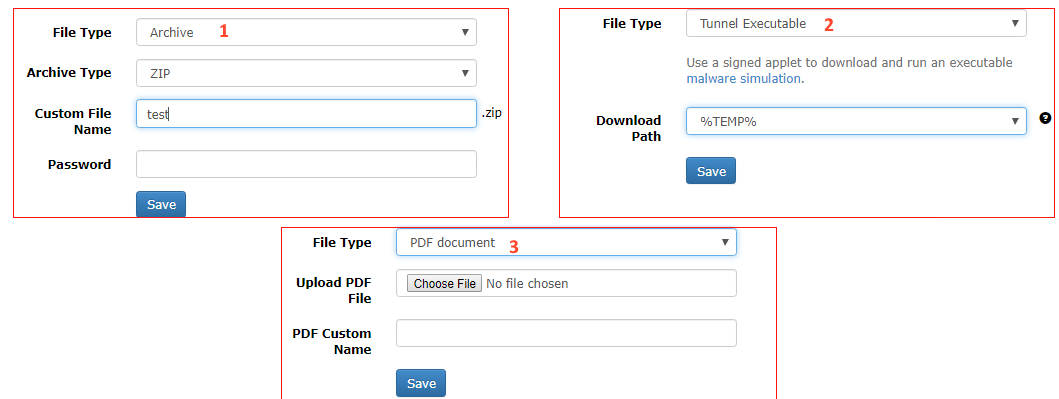Viewport: 1059px width, 399px height.
Task: Click the empty Password input field
Action: point(306,164)
